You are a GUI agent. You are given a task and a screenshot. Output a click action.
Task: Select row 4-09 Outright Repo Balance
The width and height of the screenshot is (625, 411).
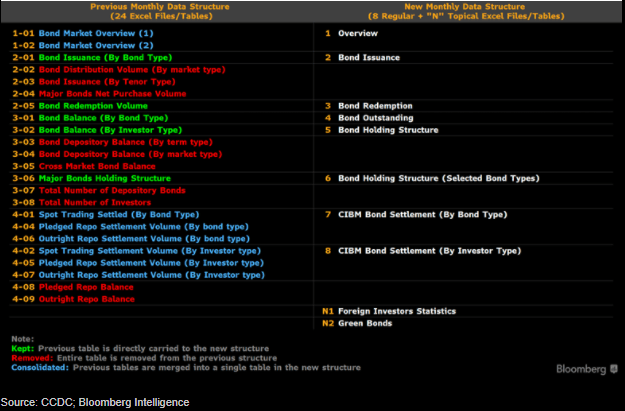(74, 299)
